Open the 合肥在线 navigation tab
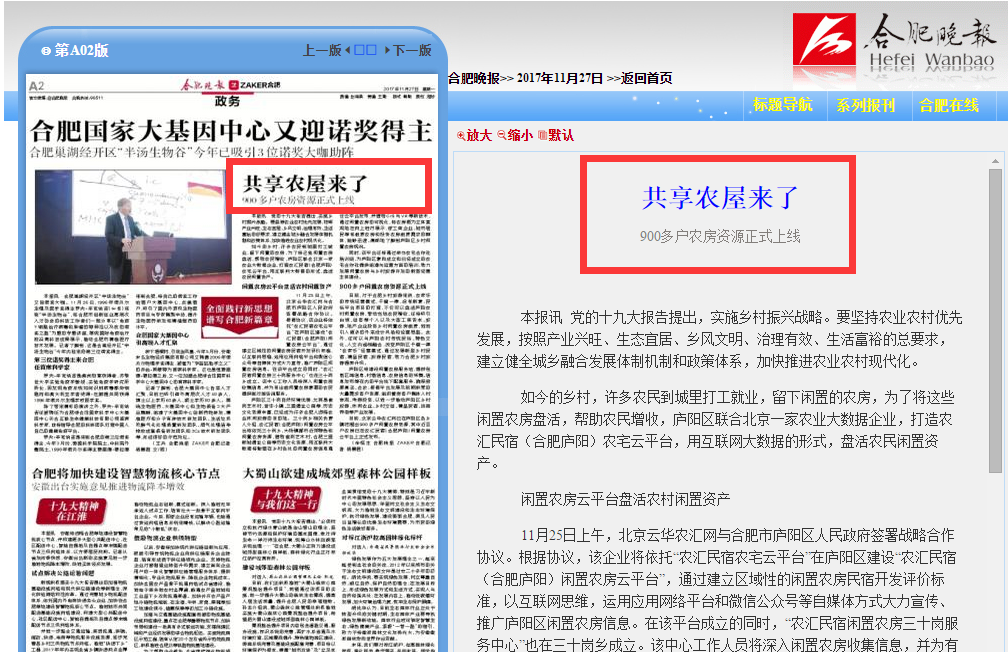Viewport: 1008px width, 652px height. click(x=949, y=105)
